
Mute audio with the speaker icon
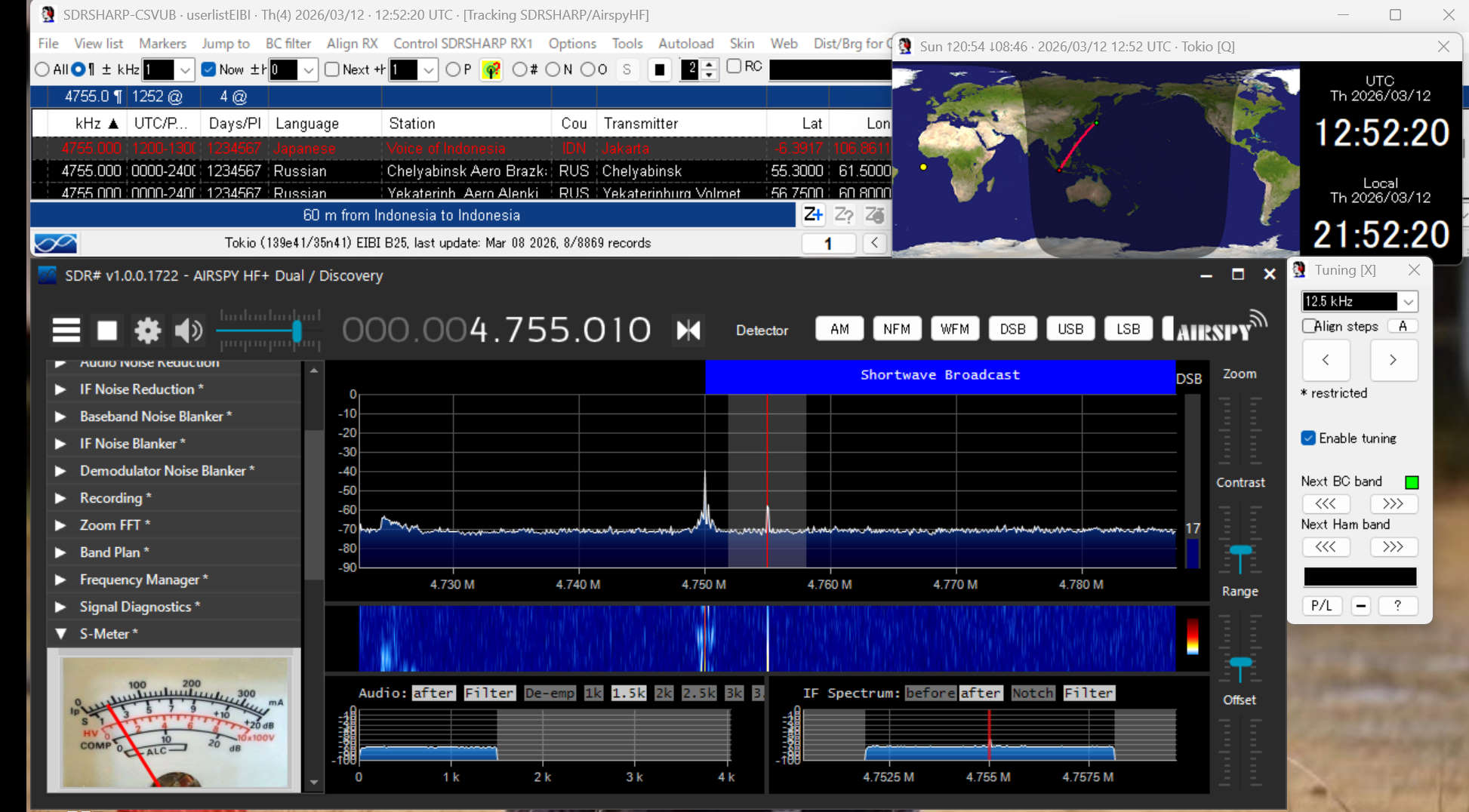click(188, 330)
